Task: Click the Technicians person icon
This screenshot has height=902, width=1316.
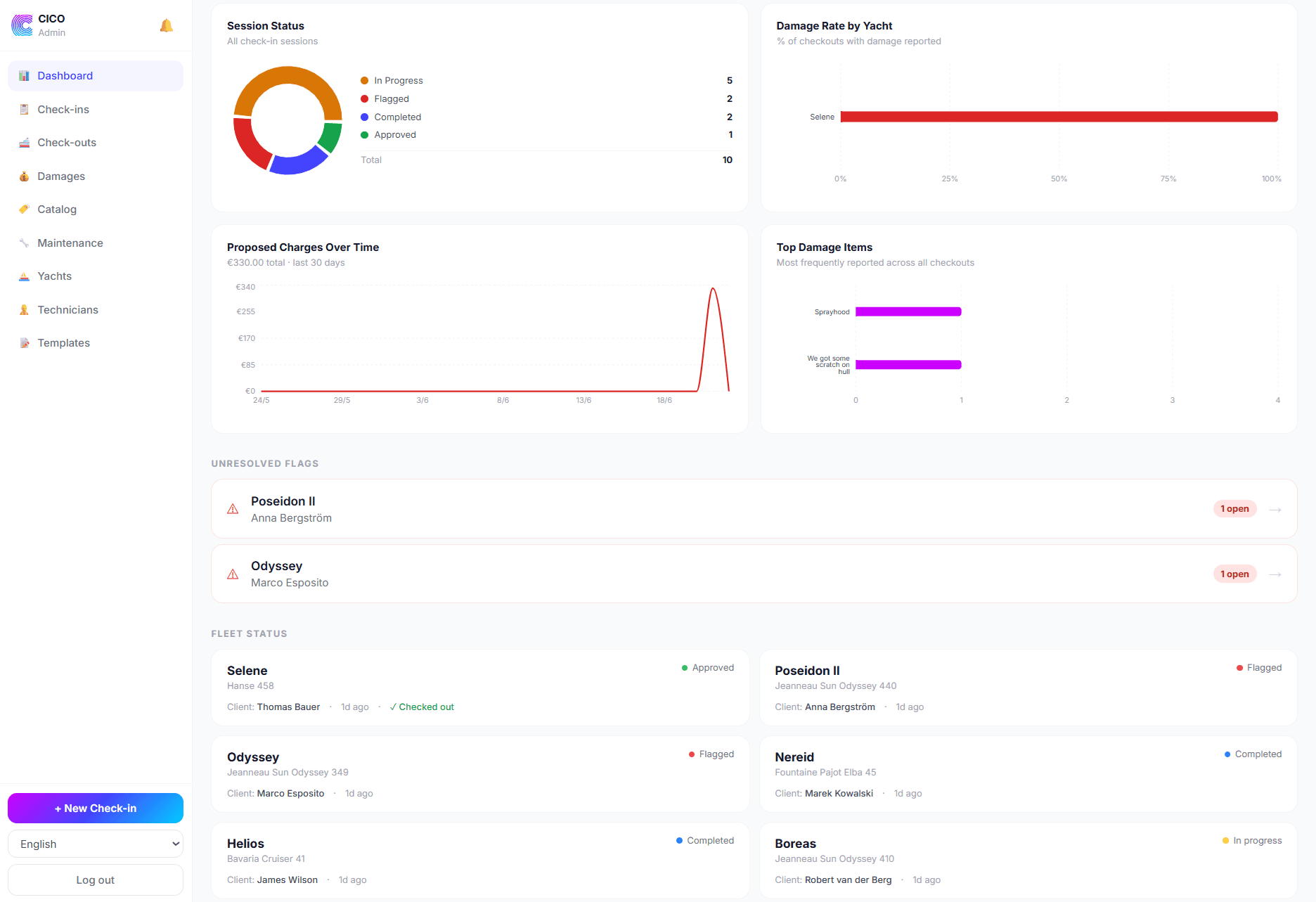Action: 24,310
